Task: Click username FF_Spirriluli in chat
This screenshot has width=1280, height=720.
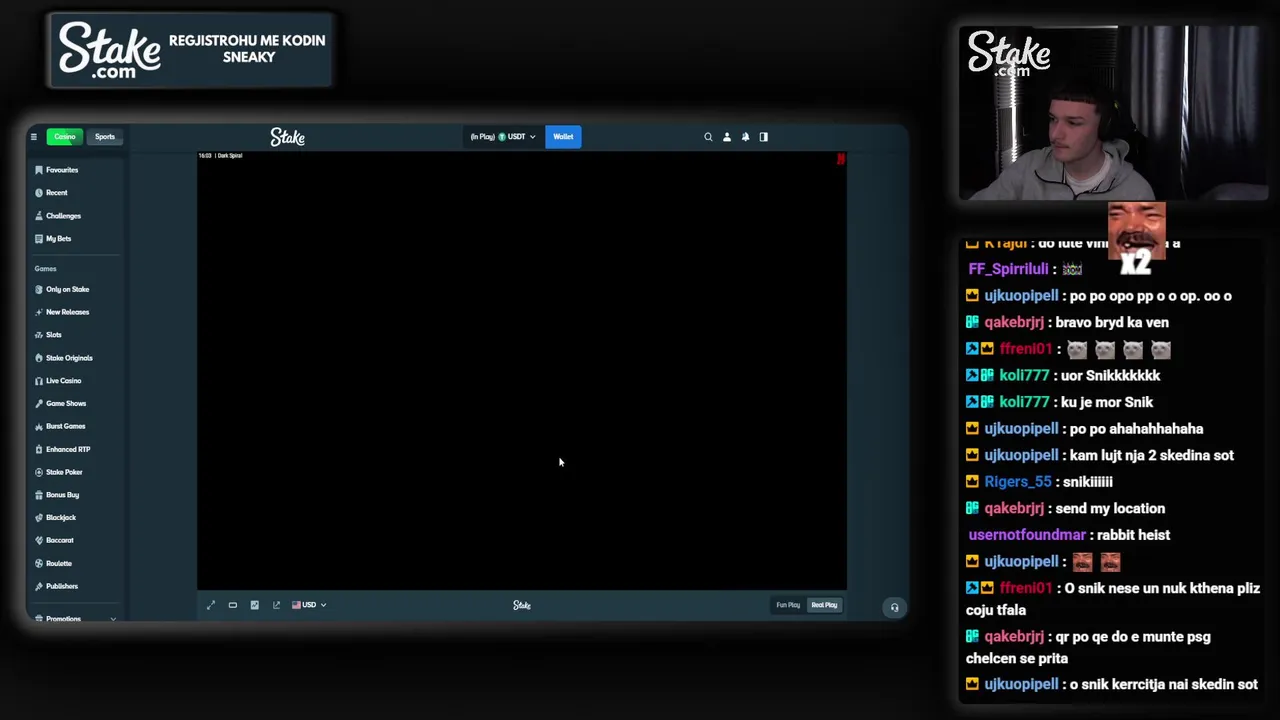Action: pyautogui.click(x=1008, y=269)
